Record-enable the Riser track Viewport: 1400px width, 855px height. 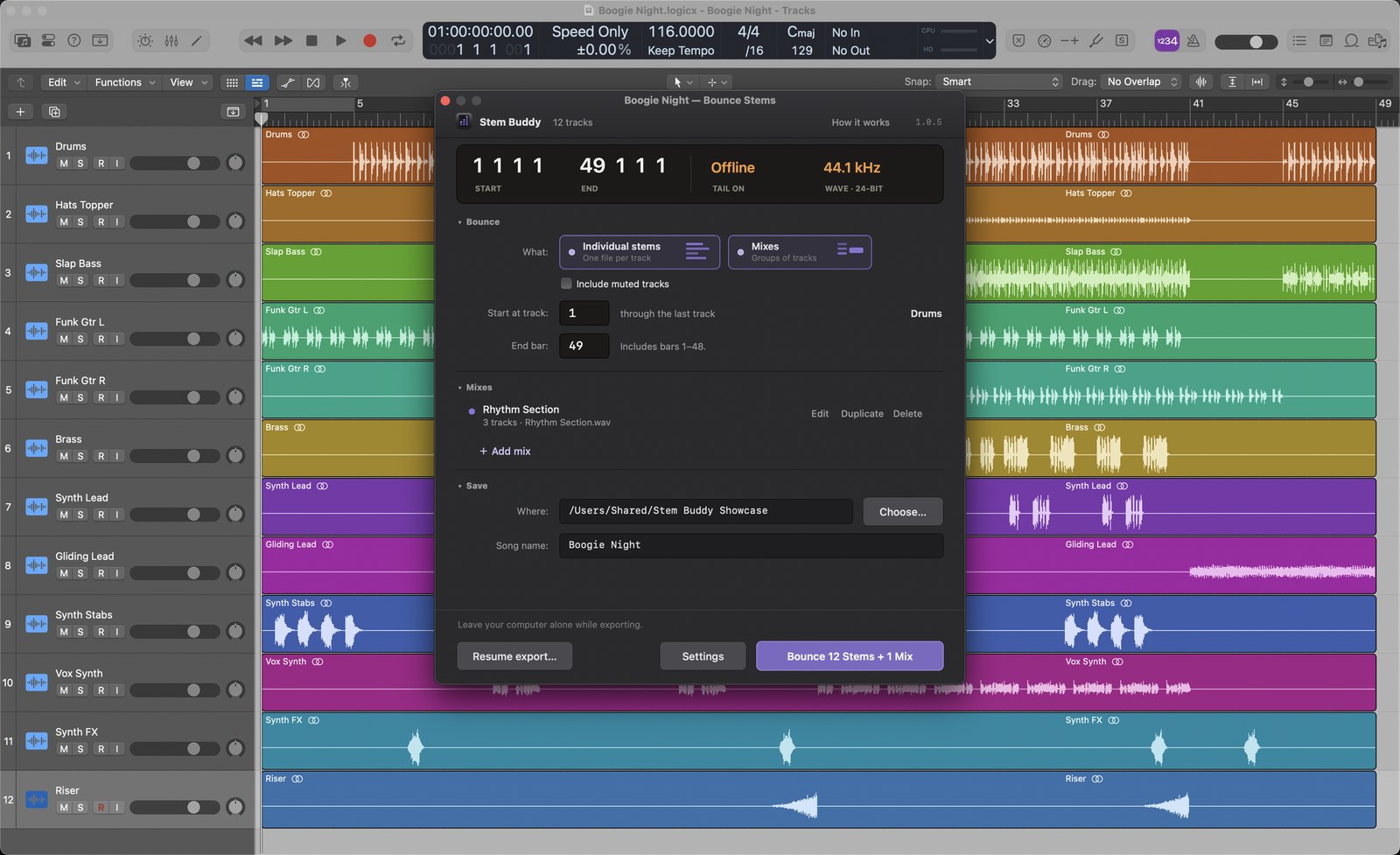point(101,808)
